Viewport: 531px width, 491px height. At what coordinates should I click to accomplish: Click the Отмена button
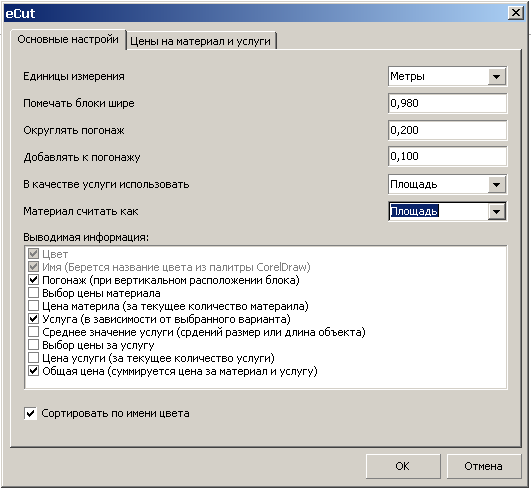click(x=483, y=466)
